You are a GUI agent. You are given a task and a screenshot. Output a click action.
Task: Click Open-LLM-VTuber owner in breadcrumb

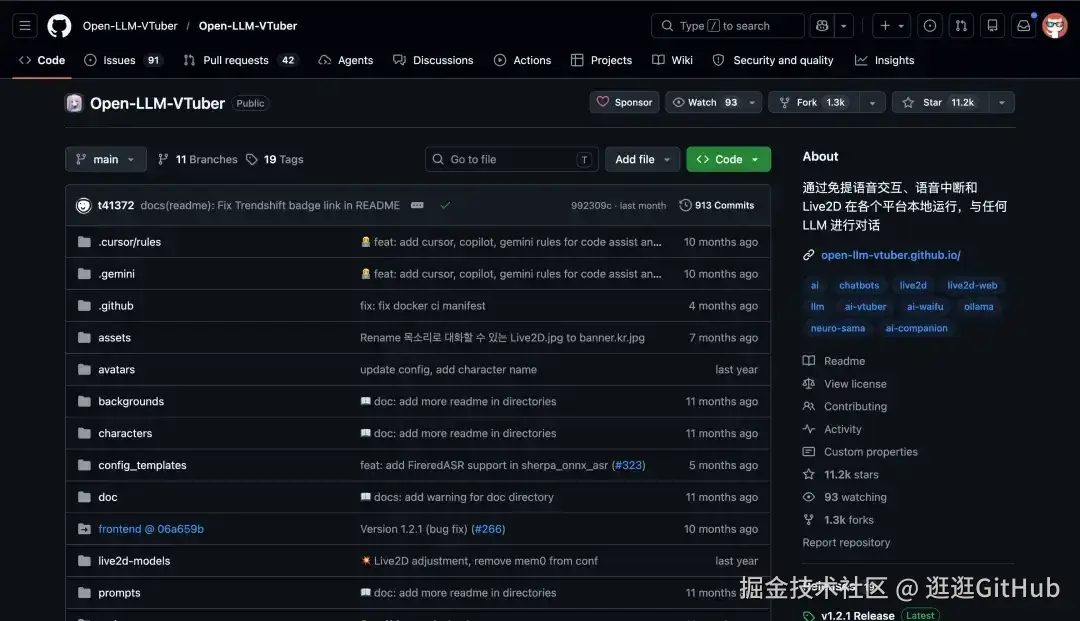pos(130,26)
